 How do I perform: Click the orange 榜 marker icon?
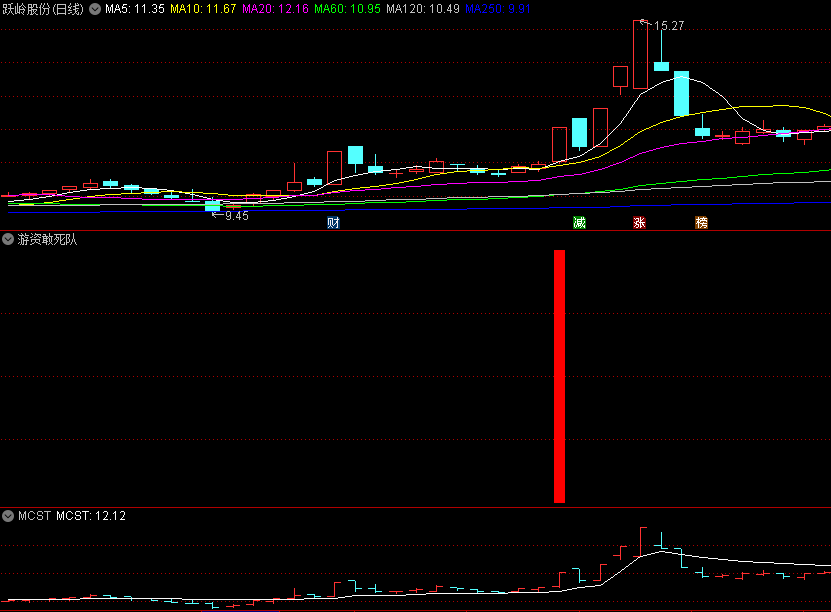coord(701,223)
